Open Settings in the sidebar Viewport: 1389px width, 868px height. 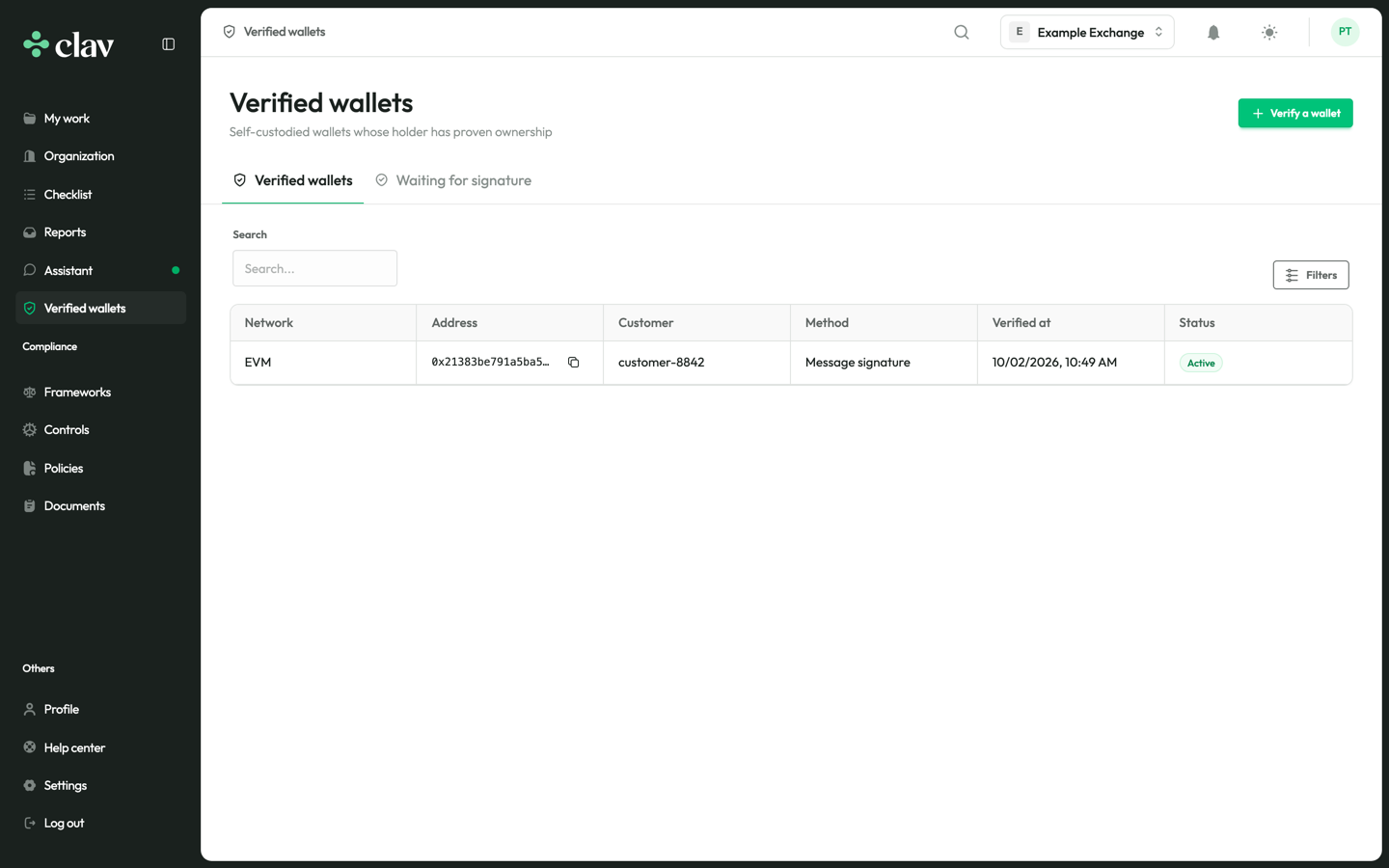(x=100, y=786)
